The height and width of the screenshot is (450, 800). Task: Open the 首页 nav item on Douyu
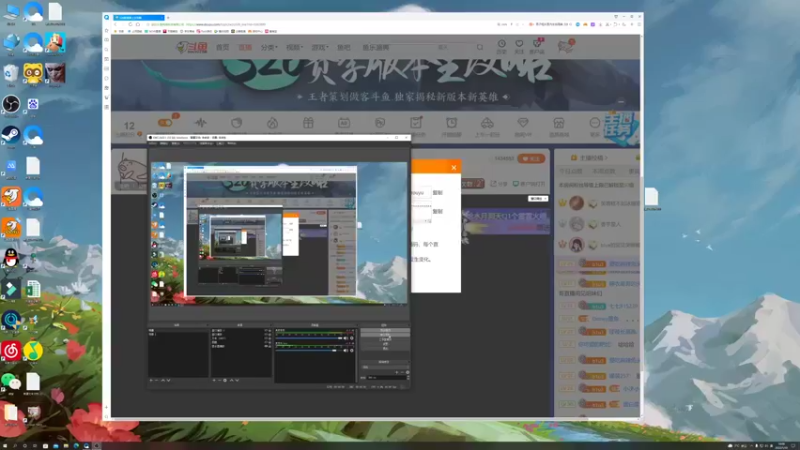(x=222, y=47)
